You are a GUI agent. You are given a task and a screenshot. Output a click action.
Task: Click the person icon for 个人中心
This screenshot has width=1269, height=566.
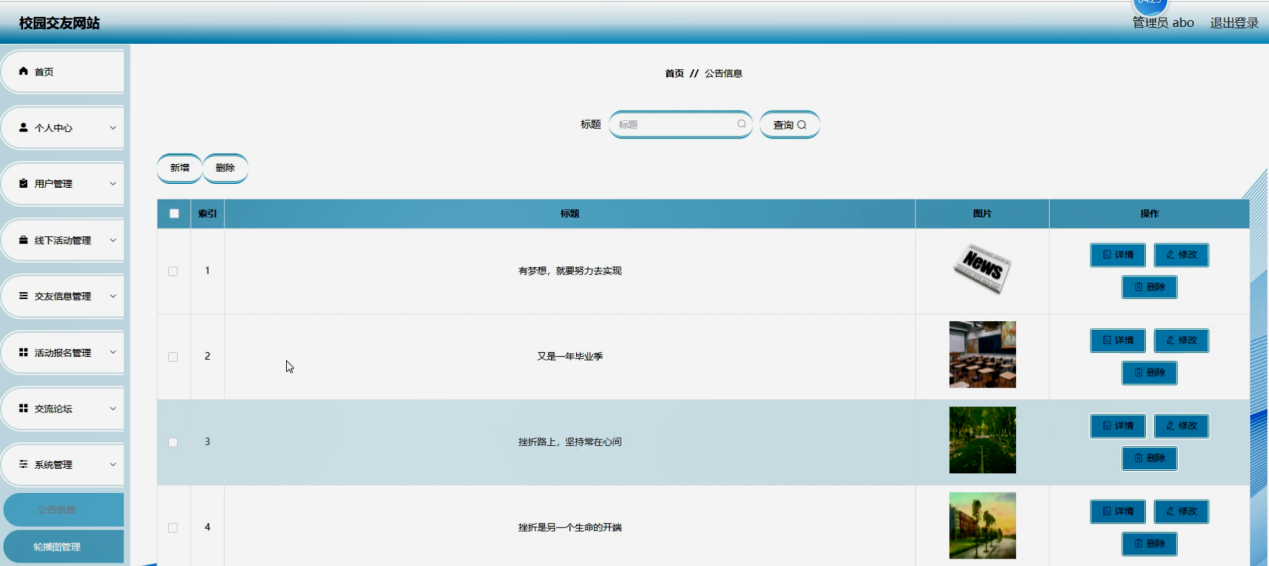pyautogui.click(x=24, y=128)
